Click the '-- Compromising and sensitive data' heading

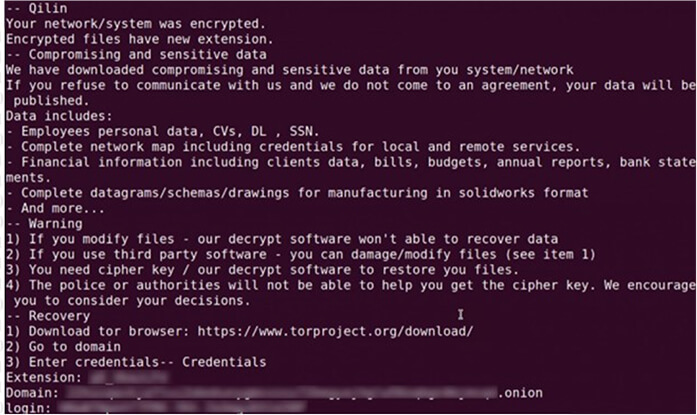136,55
